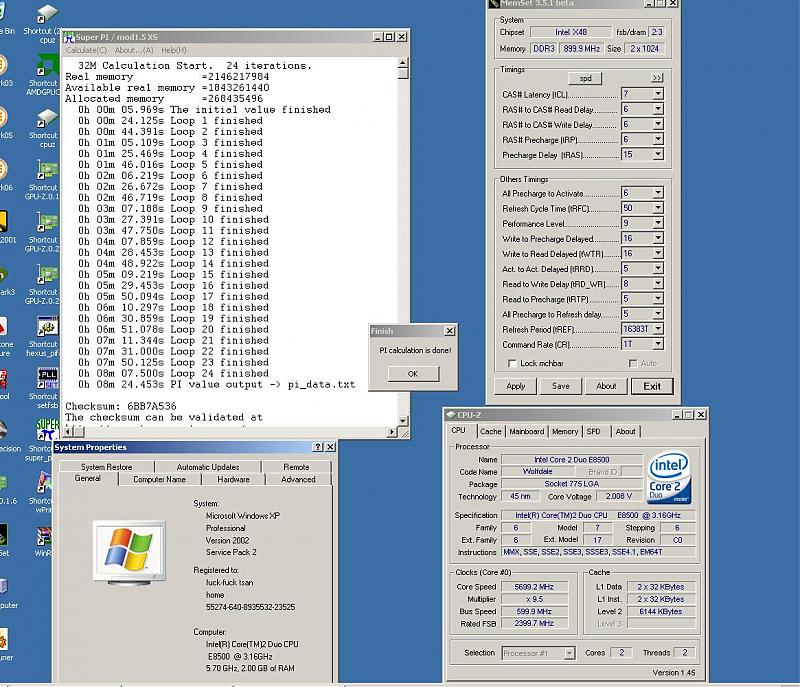Open the System Restore tab
The height and width of the screenshot is (687, 800).
click(106, 467)
